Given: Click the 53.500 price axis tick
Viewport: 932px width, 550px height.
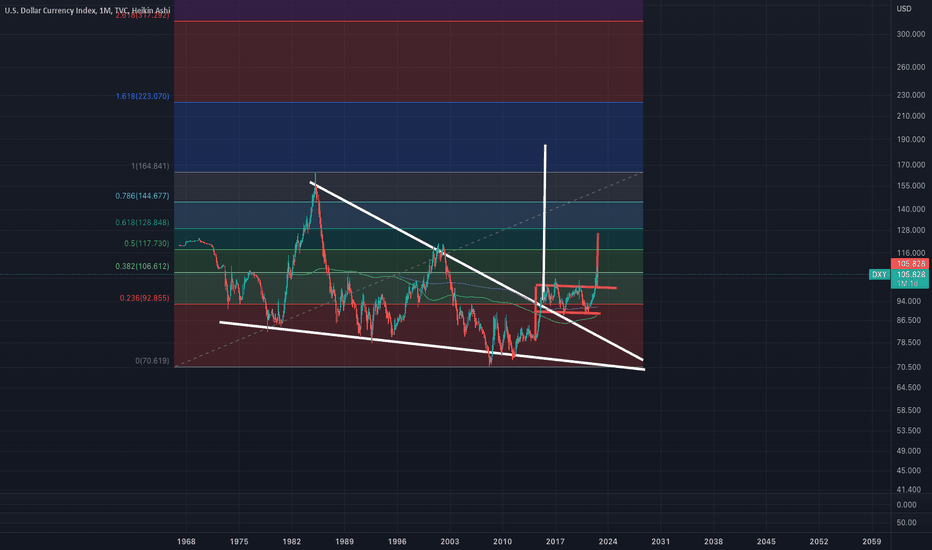Looking at the screenshot, I should [x=909, y=430].
